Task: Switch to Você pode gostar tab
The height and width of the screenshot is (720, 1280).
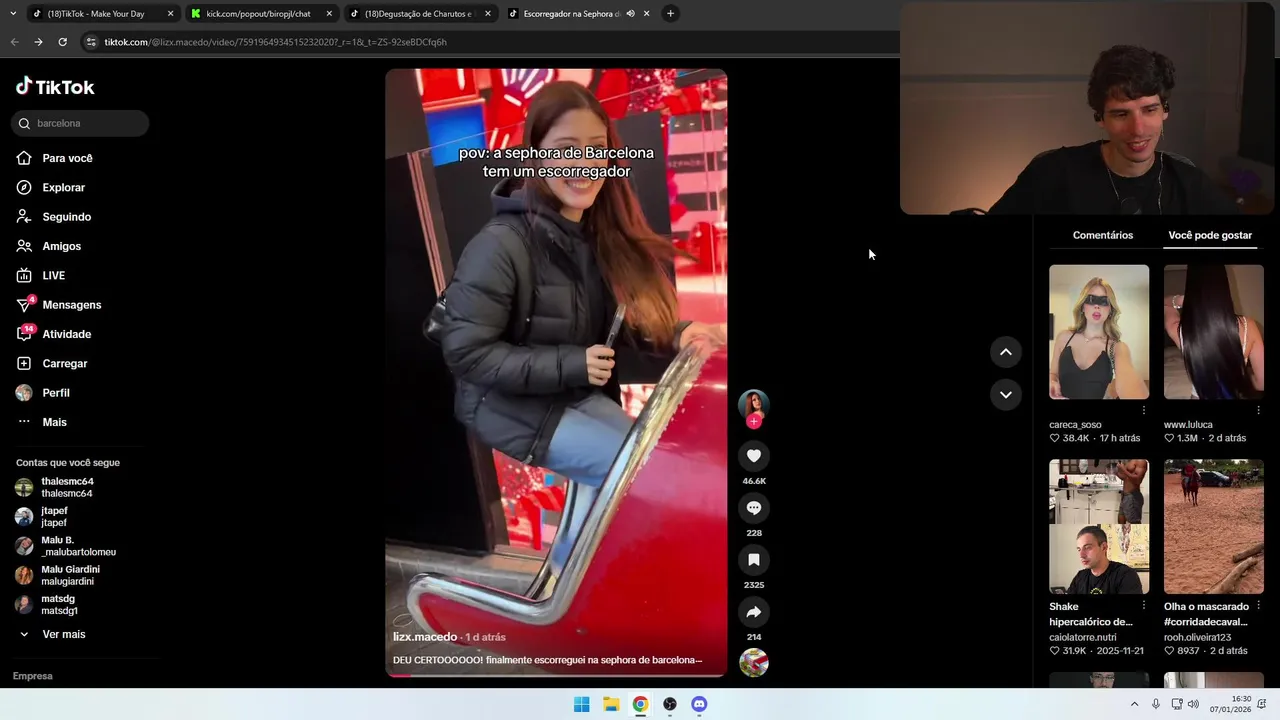Action: tap(1210, 235)
